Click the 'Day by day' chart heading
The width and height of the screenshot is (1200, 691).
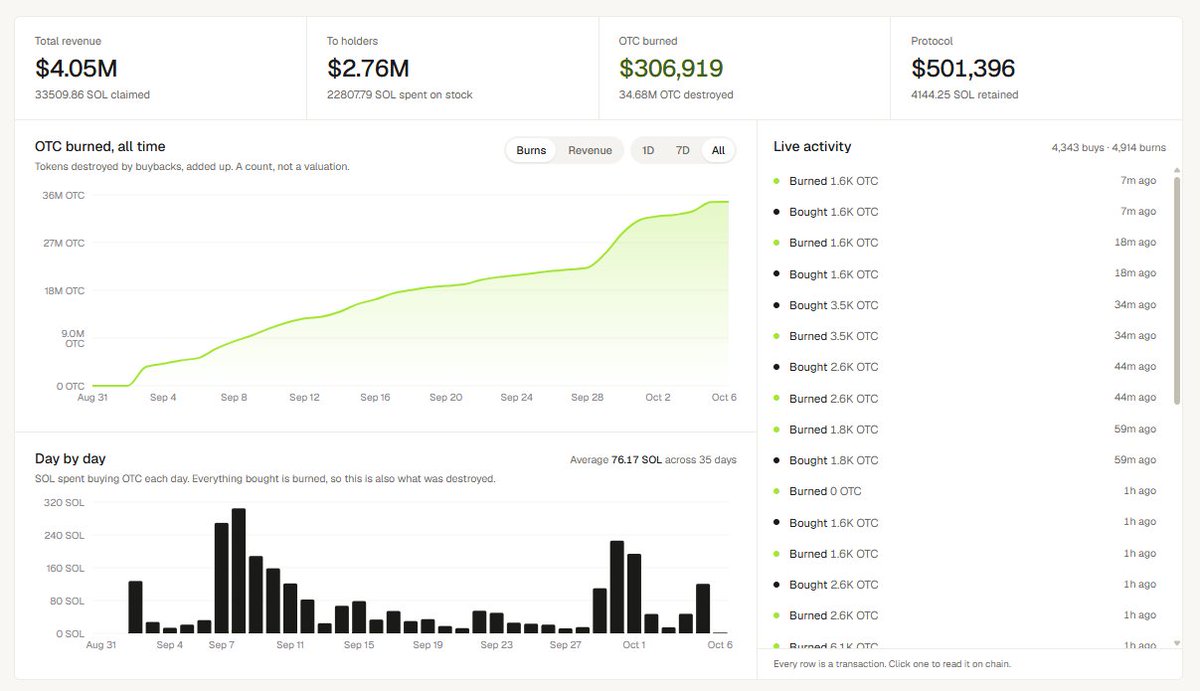tap(70, 458)
